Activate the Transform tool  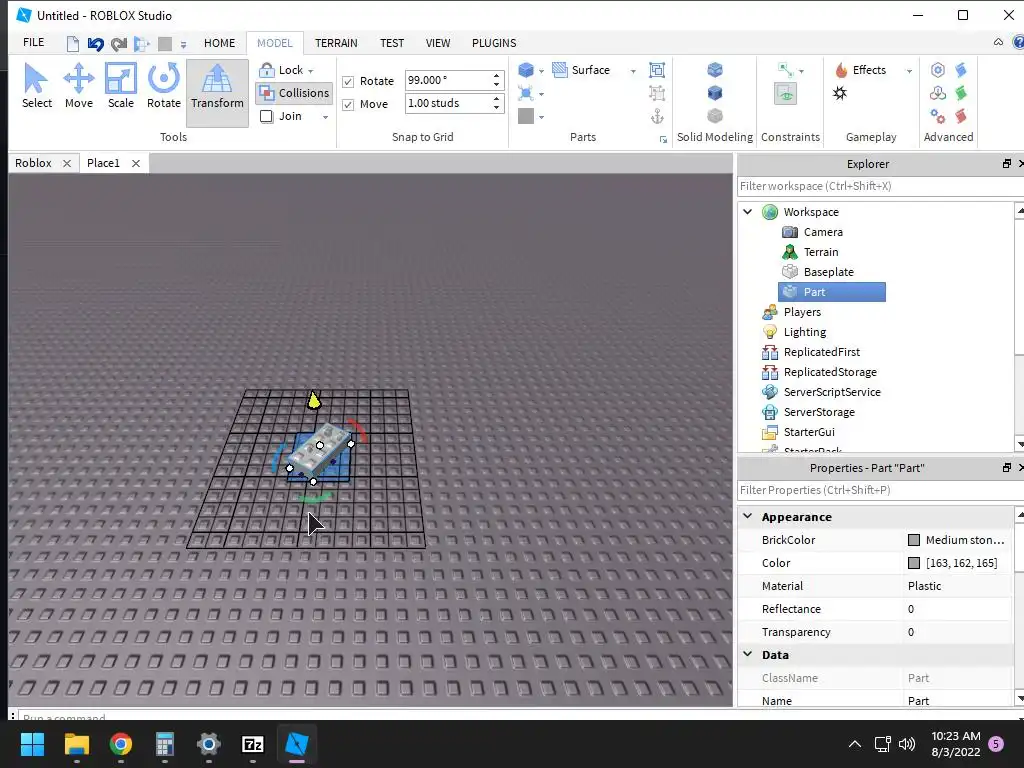coord(217,92)
